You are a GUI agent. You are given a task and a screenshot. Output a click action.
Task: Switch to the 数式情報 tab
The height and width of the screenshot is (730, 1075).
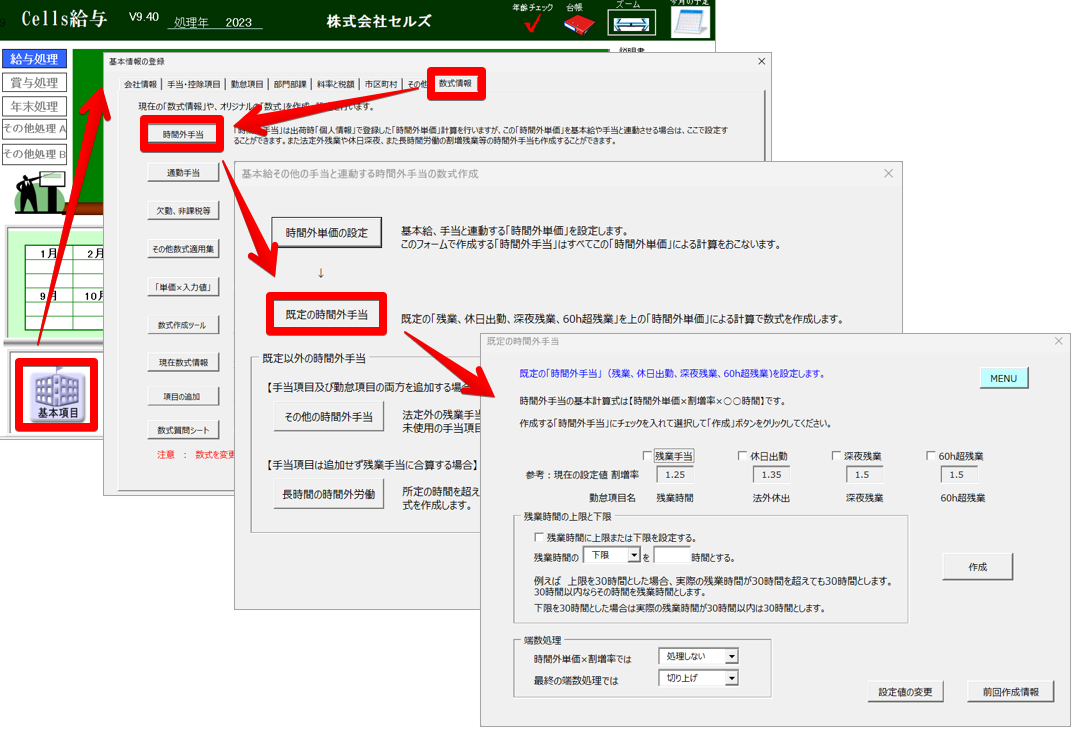point(455,83)
